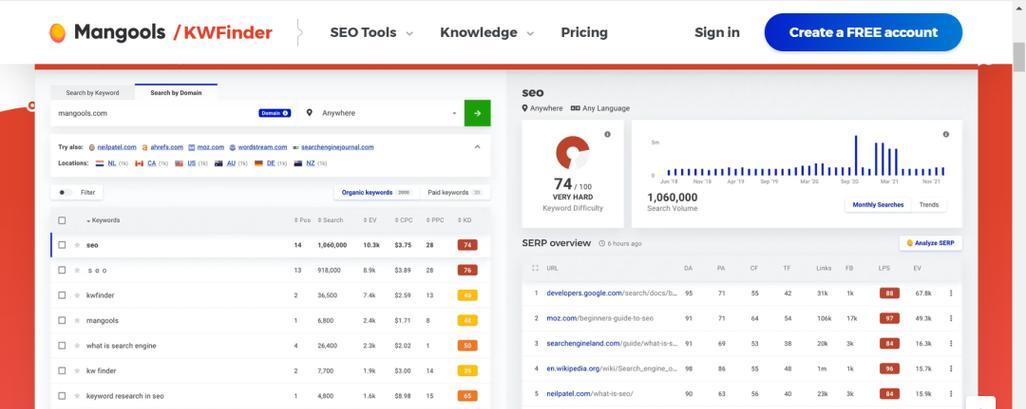Viewport: 1026px width, 409px height.
Task: Check the 'mangools' row checkbox
Action: tap(62, 321)
